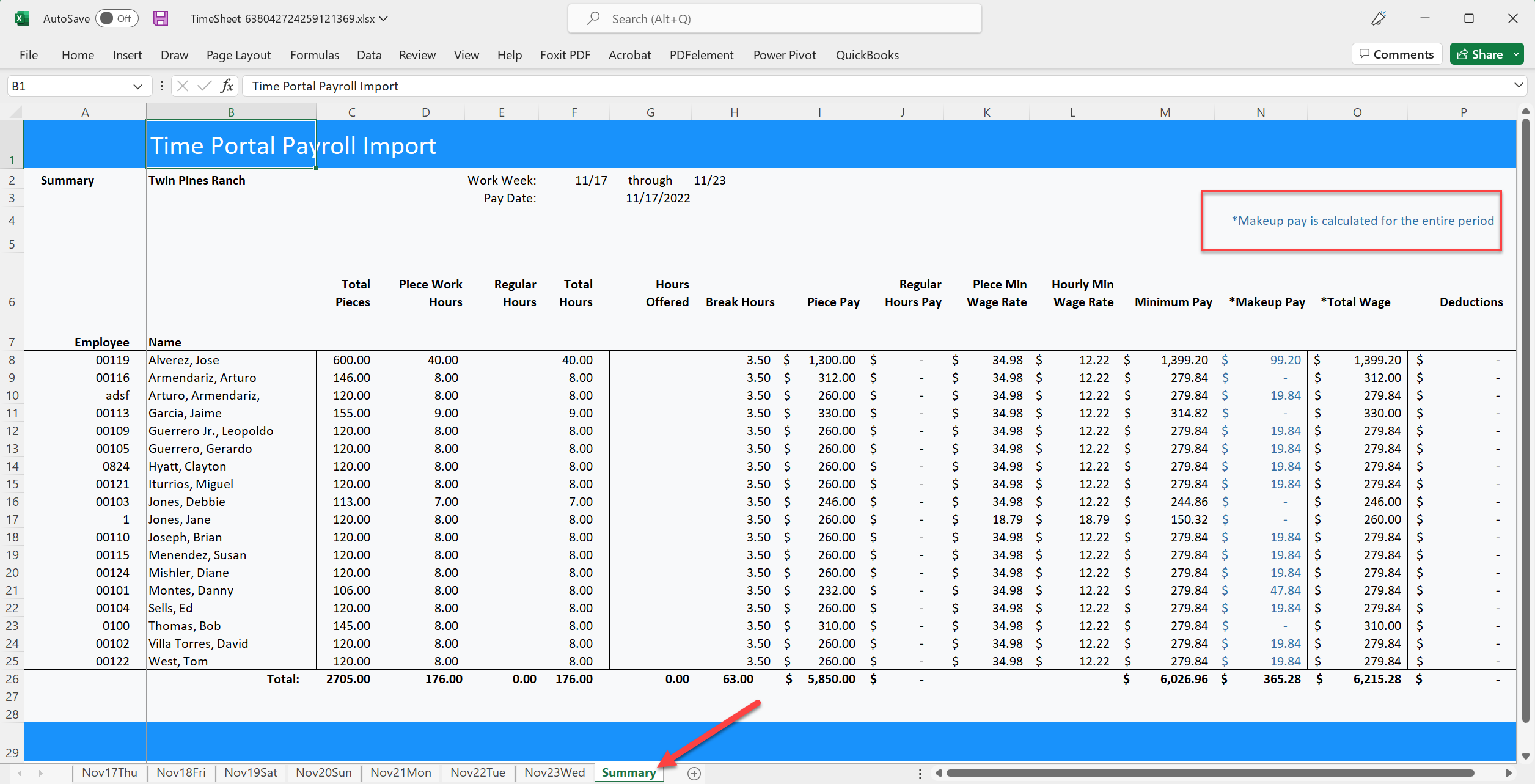
Task: Switch to the Nov19Sat sheet tab
Action: pyautogui.click(x=251, y=772)
